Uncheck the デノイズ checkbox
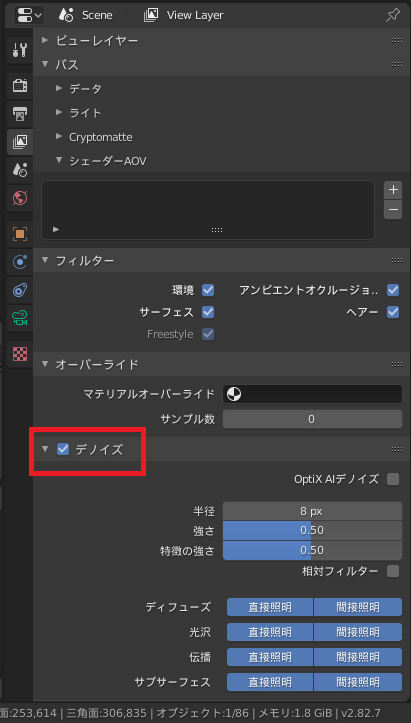411x723 pixels. [63, 449]
